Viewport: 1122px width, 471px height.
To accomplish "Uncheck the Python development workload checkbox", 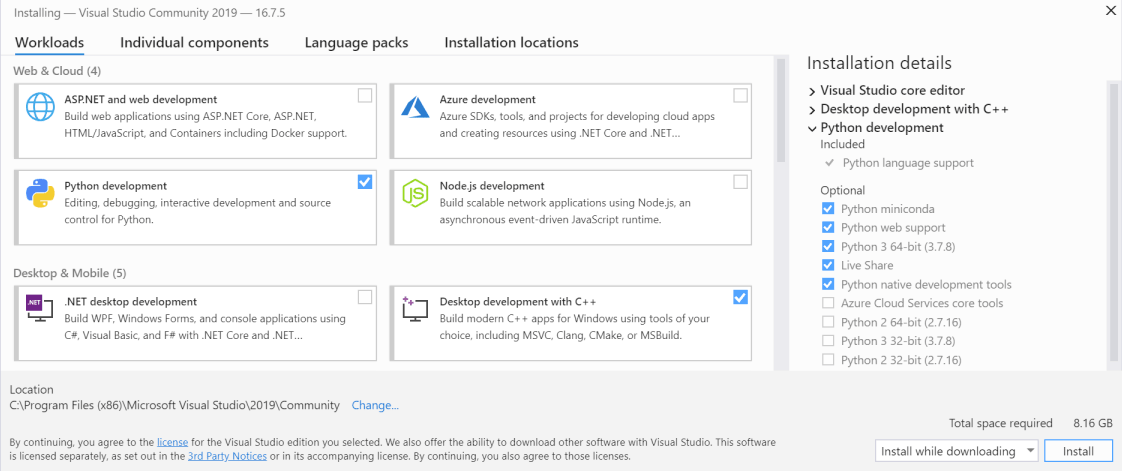I will tap(364, 182).
